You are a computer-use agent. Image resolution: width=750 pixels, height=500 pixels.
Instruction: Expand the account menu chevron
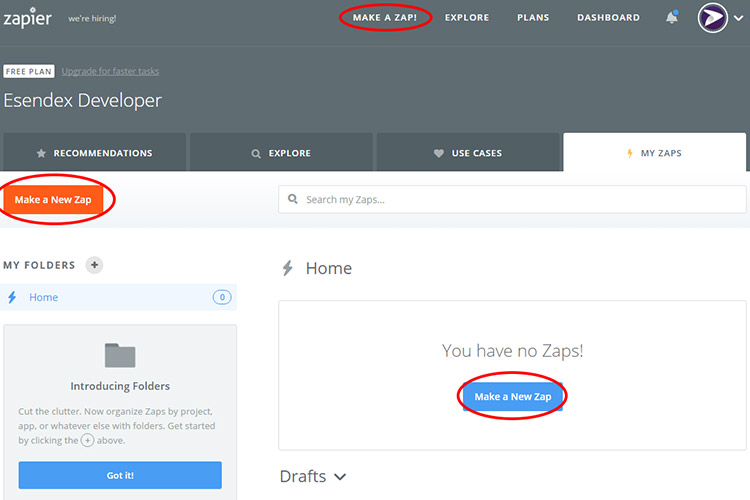[x=738, y=18]
